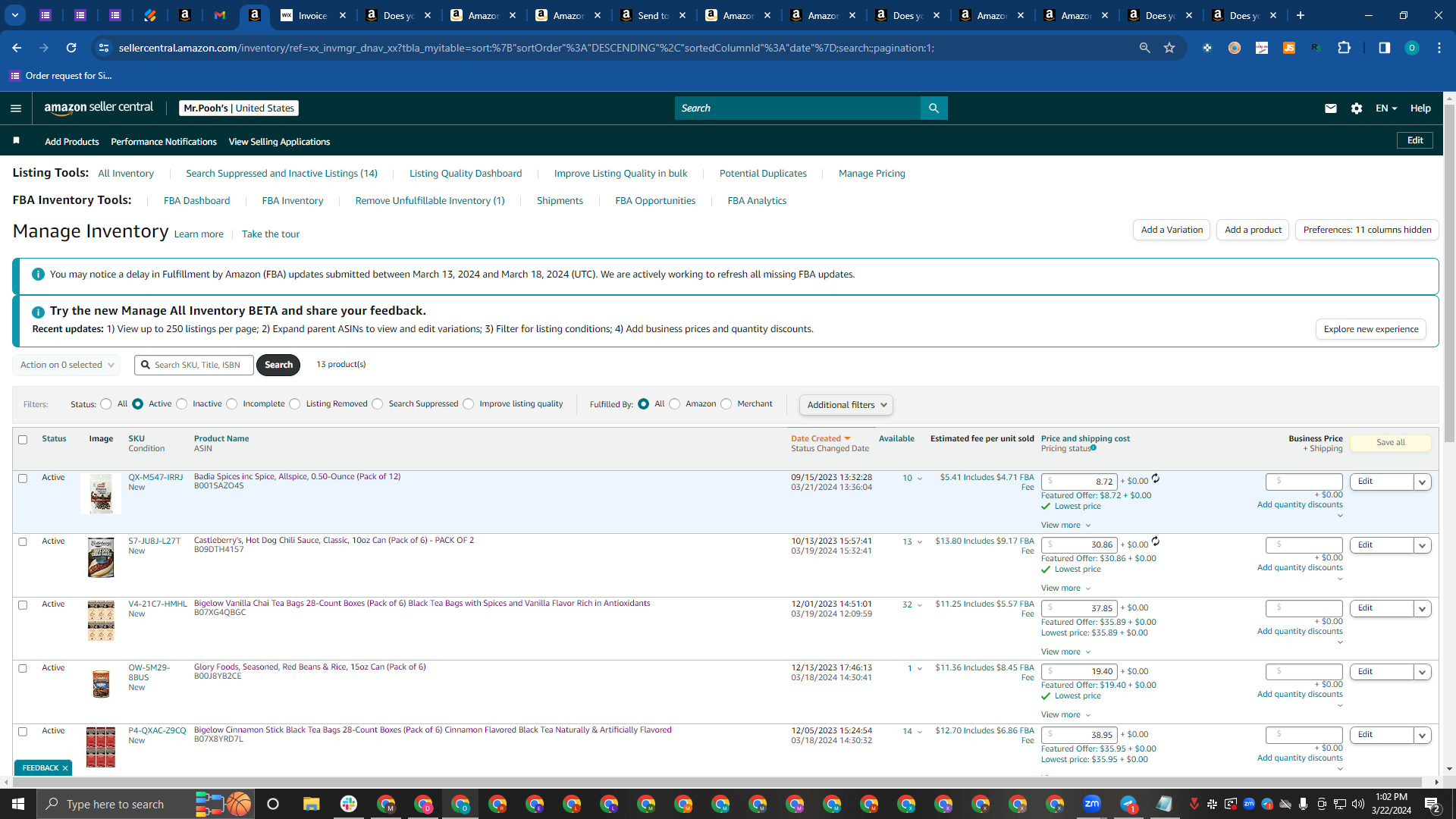Click Explore new experience button
Image resolution: width=1456 pixels, height=819 pixels.
click(x=1371, y=329)
